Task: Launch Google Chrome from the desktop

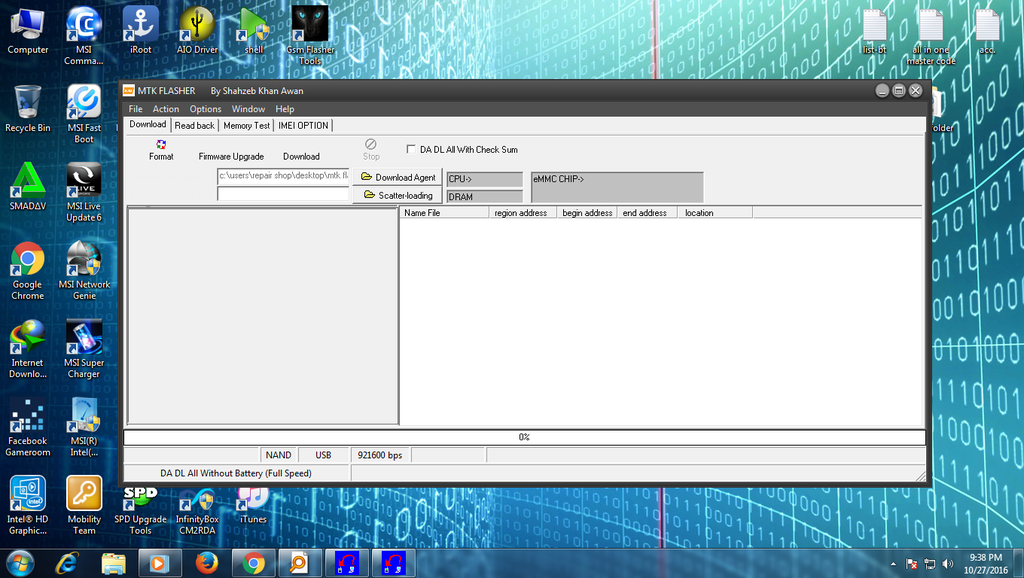Action: click(27, 262)
